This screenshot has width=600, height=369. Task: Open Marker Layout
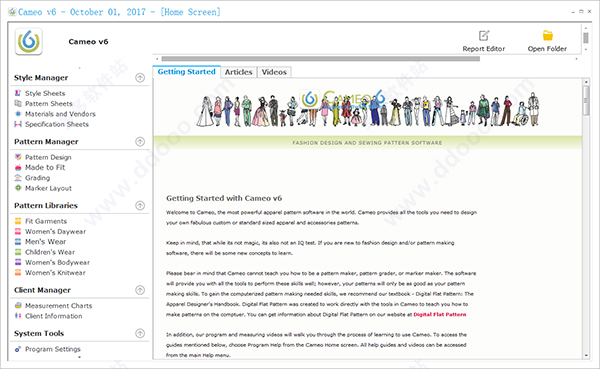coord(48,188)
